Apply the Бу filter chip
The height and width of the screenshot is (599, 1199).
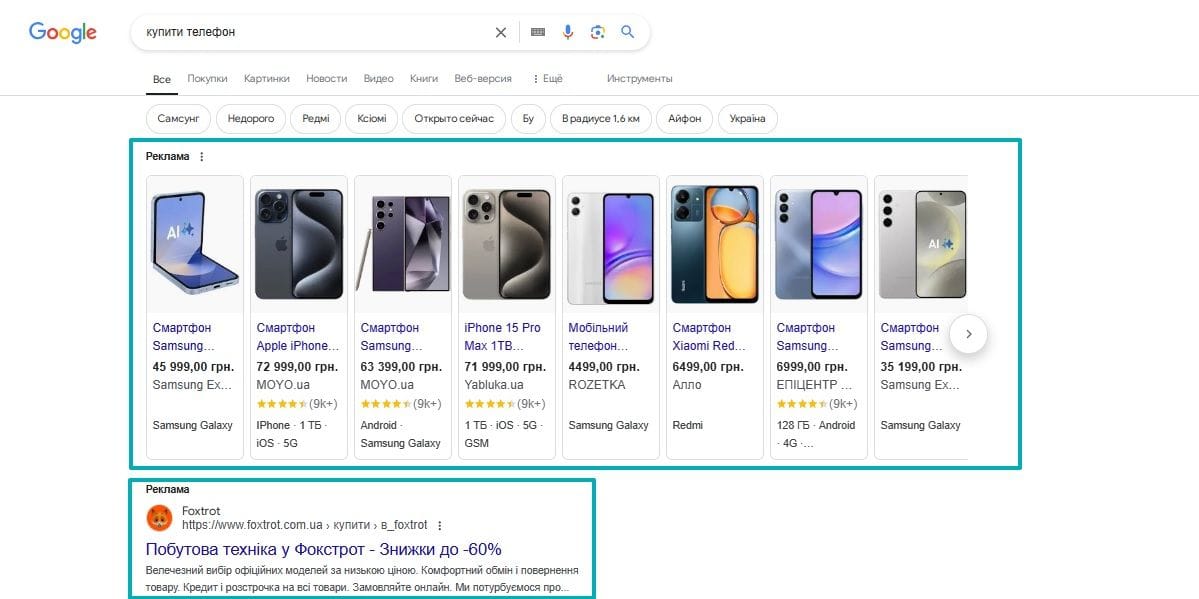tap(528, 119)
